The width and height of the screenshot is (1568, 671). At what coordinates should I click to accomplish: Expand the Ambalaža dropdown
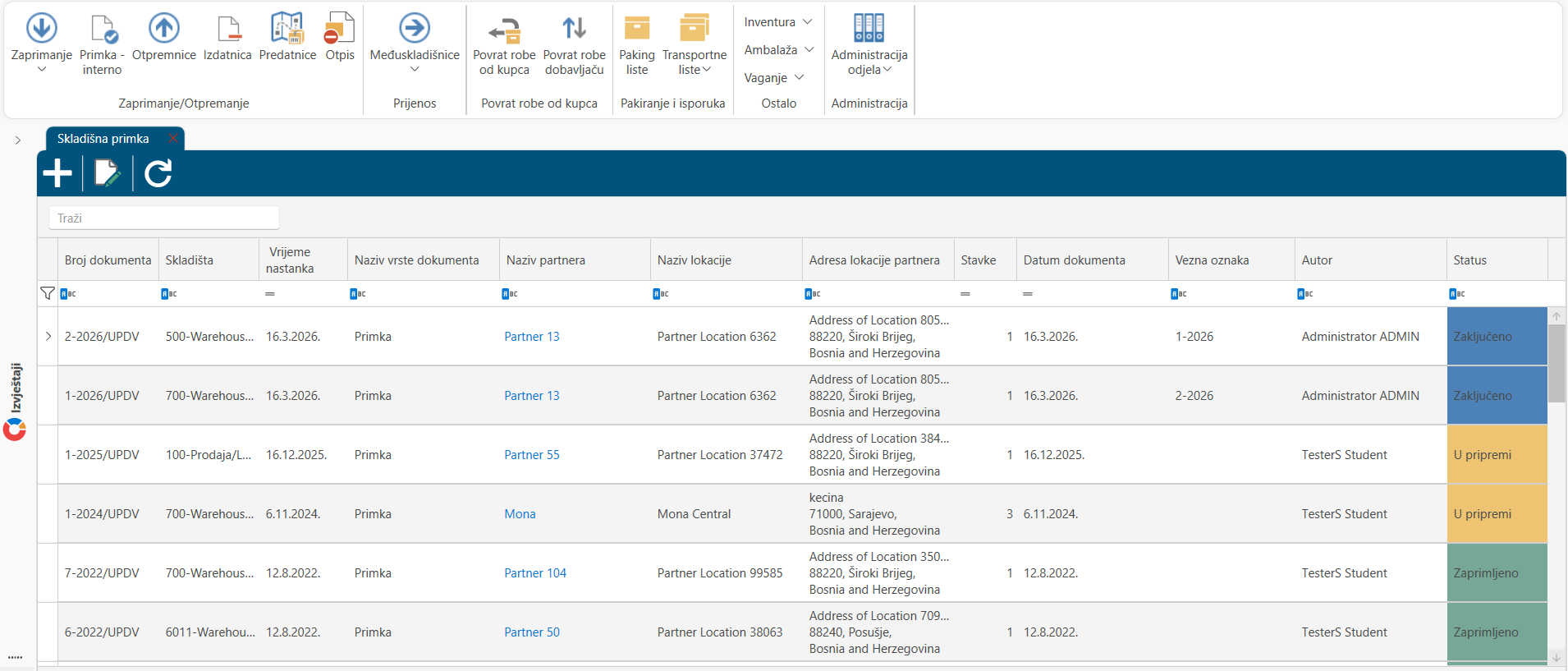pos(779,50)
